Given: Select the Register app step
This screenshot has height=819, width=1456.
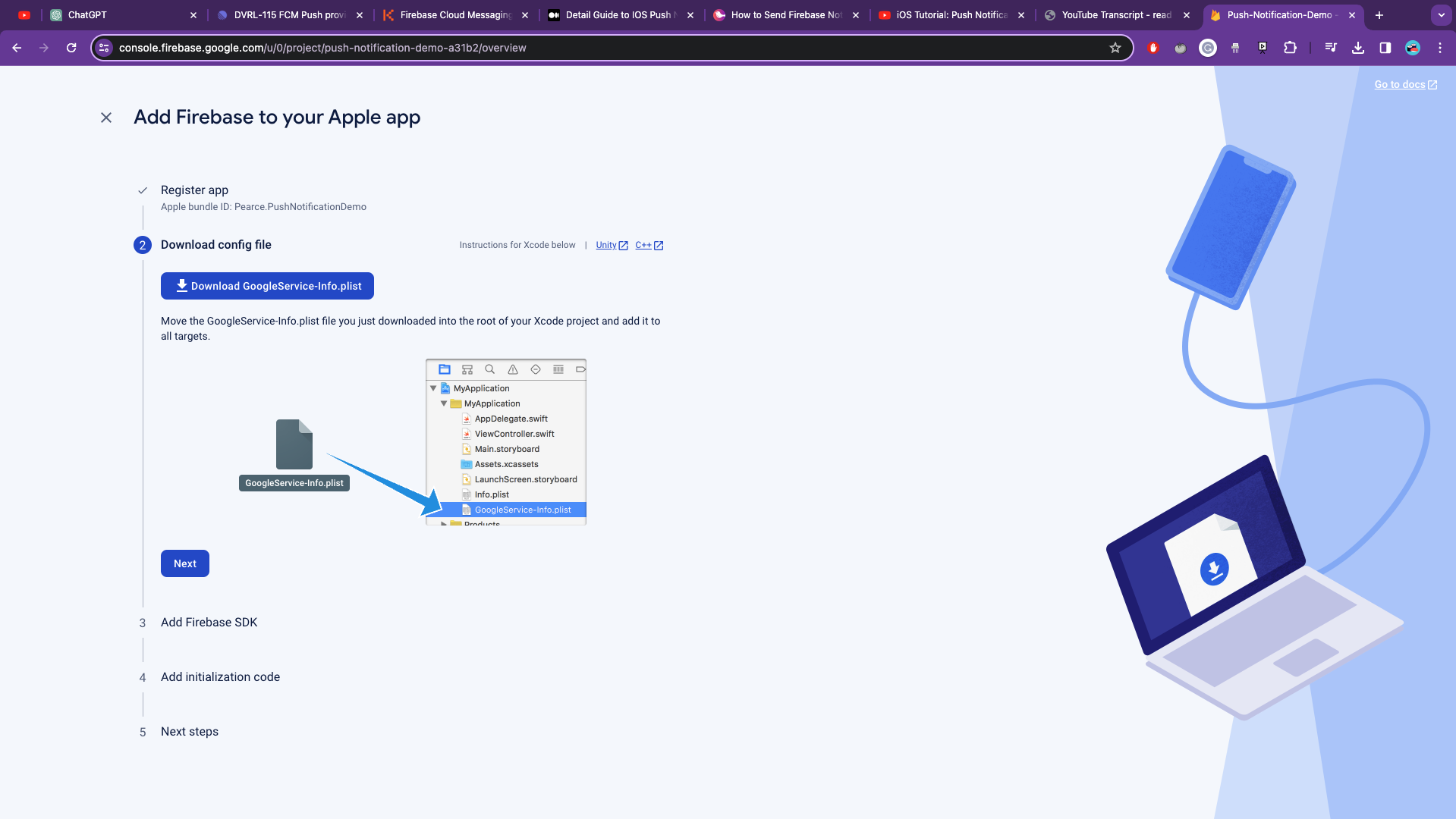Looking at the screenshot, I should 194,190.
